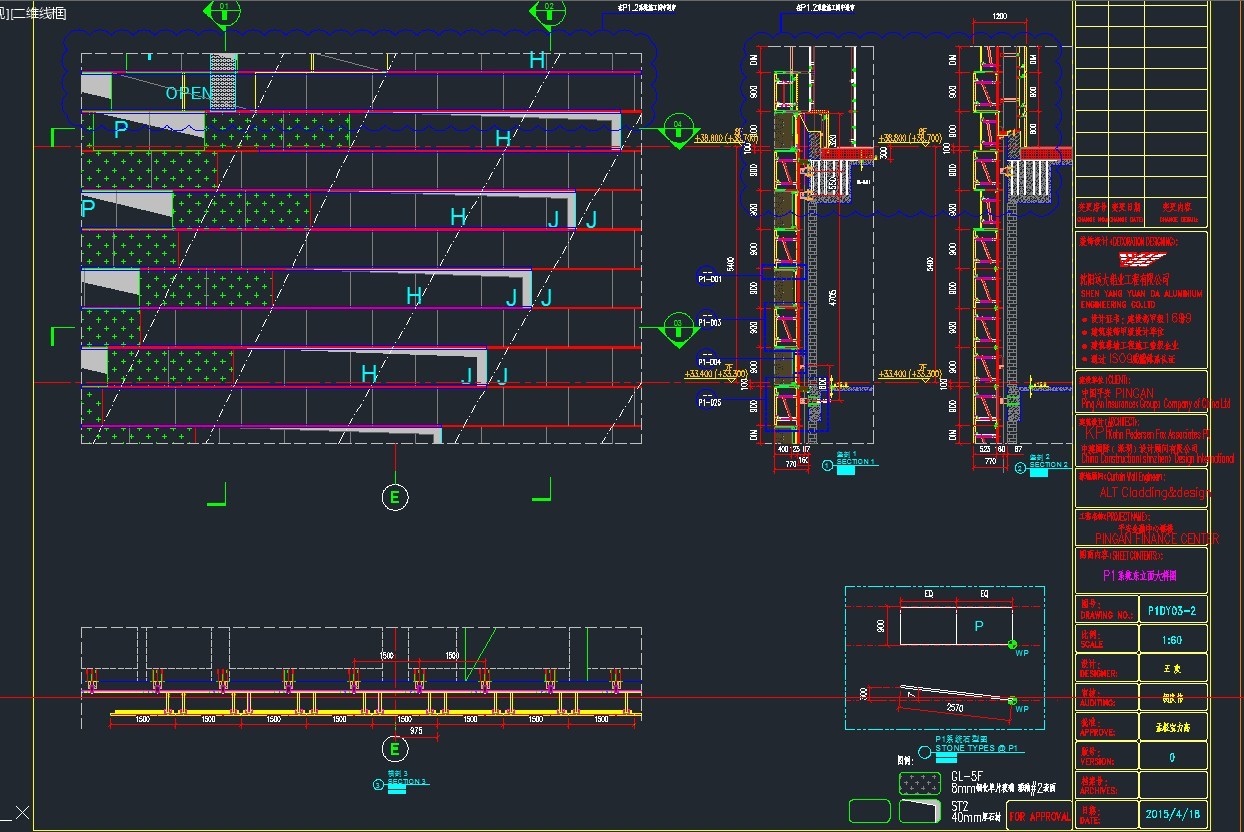Select the GL-5F glass hatch legend swatch
This screenshot has width=1244, height=832.
click(919, 782)
